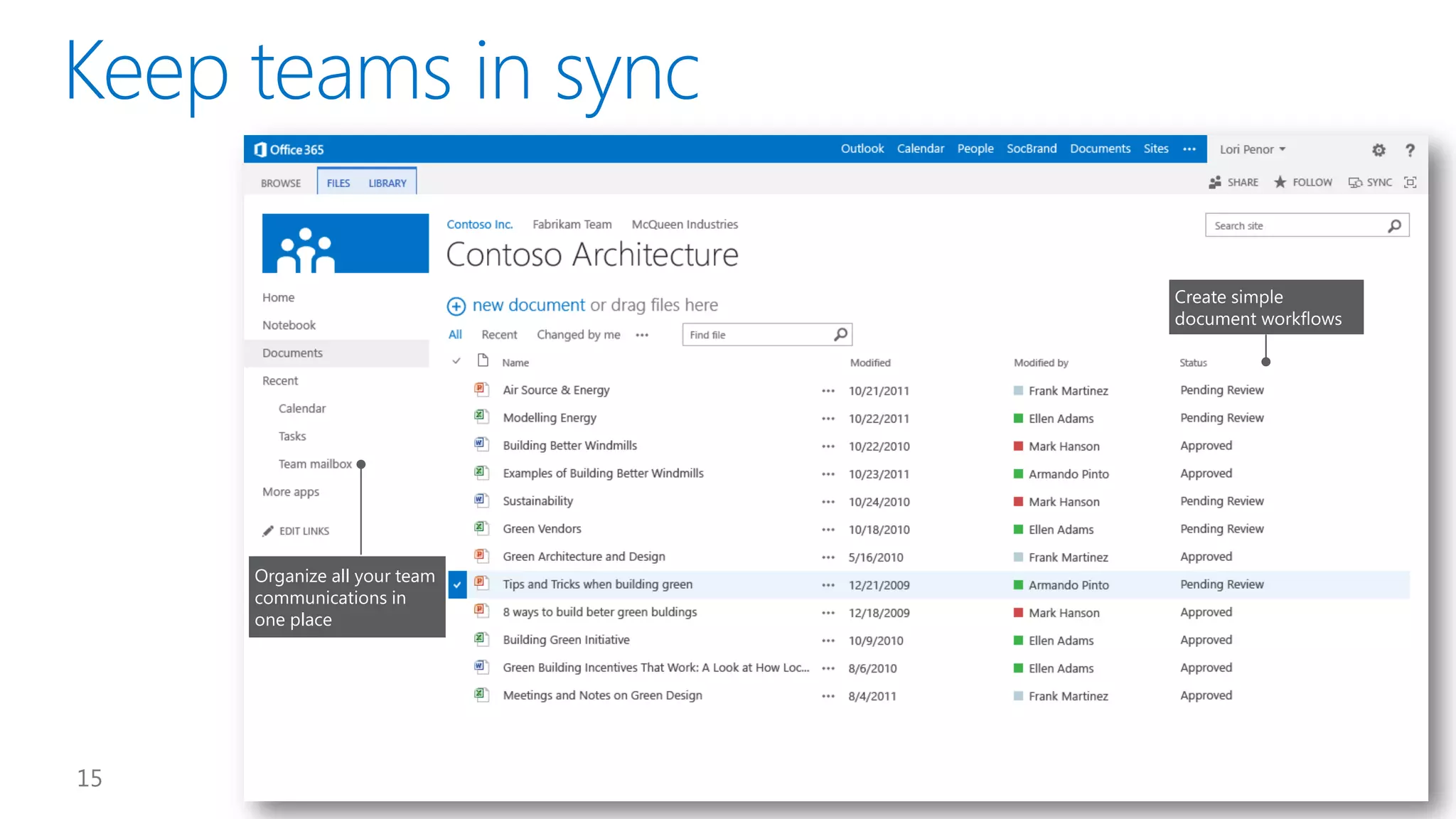Open the Lori Penor account dropdown
Screen dimensions: 1456x819
coord(1253,149)
